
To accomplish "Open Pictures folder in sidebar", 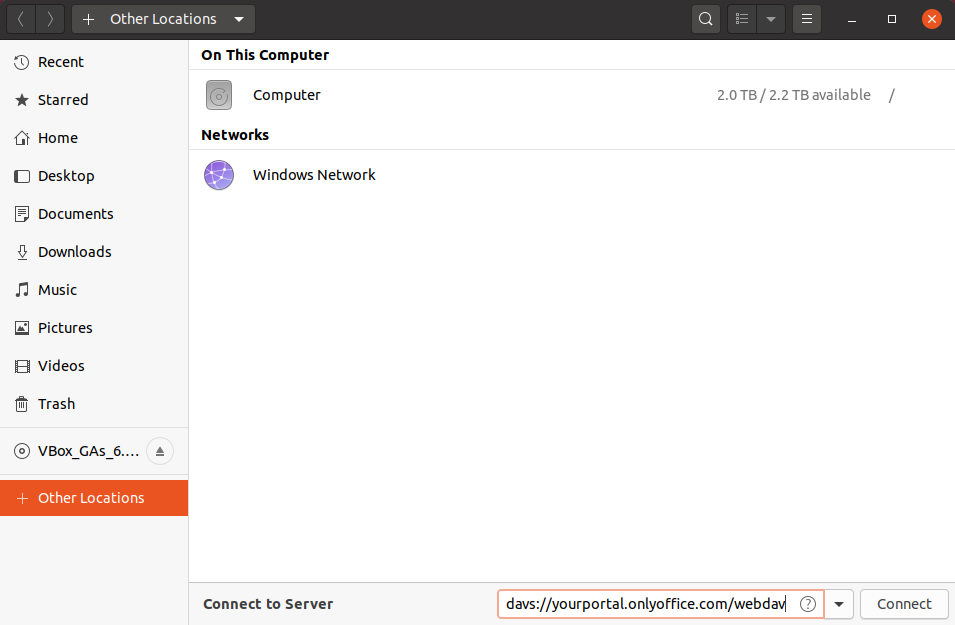I will (94, 328).
